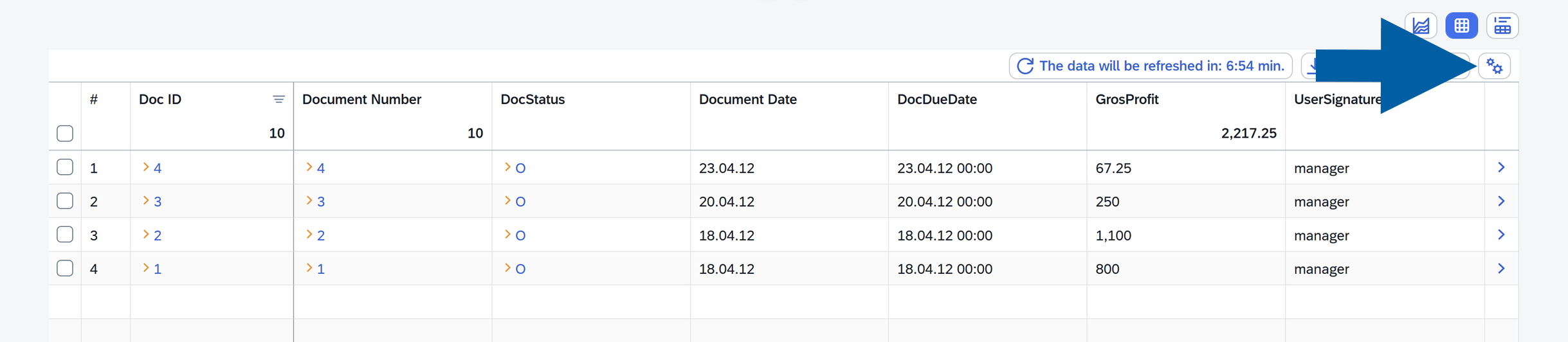The height and width of the screenshot is (342, 1568).
Task: Expand Document Number 2 chevron
Action: pyautogui.click(x=309, y=234)
